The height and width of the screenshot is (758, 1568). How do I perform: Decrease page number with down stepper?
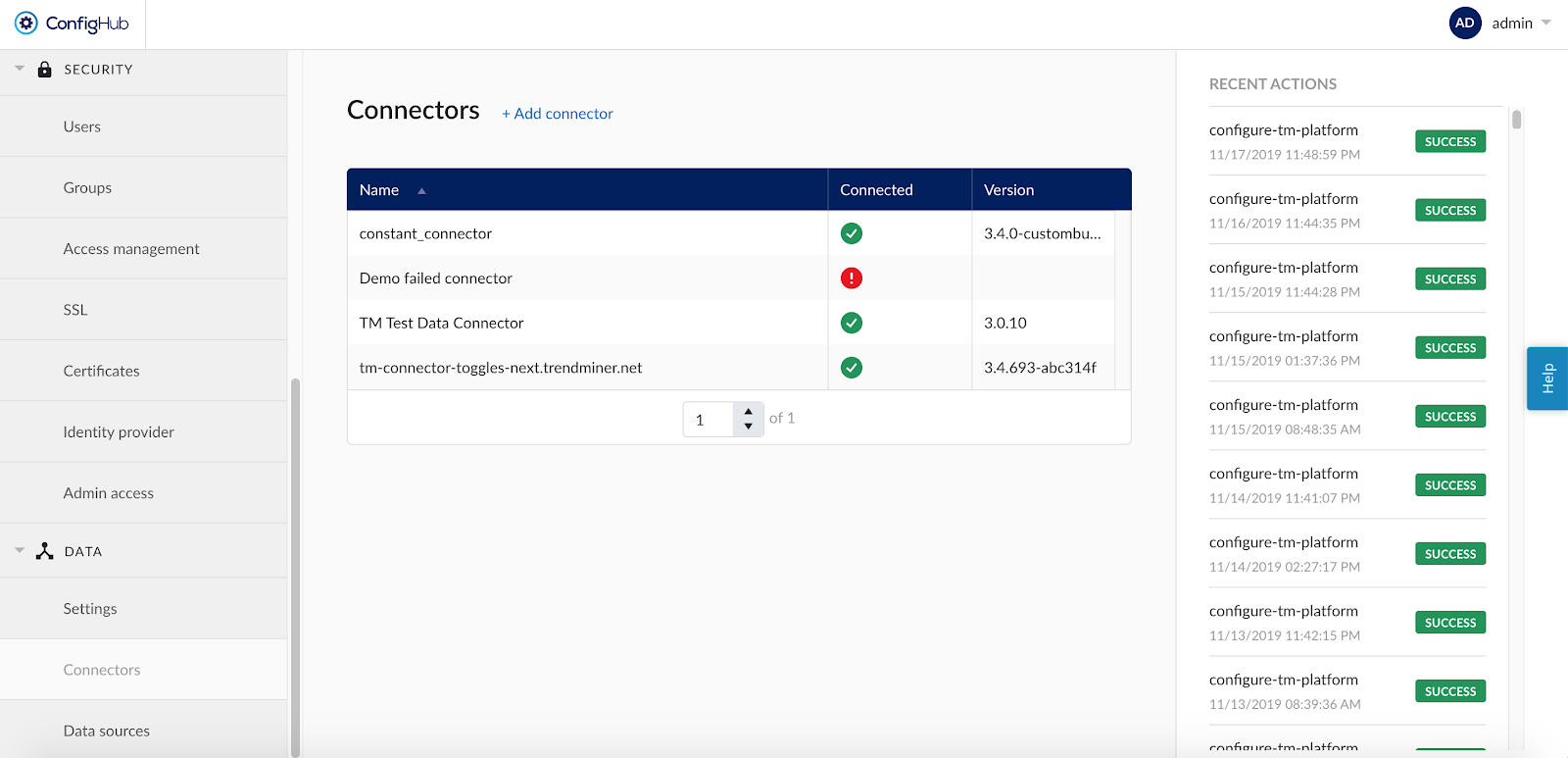749,427
